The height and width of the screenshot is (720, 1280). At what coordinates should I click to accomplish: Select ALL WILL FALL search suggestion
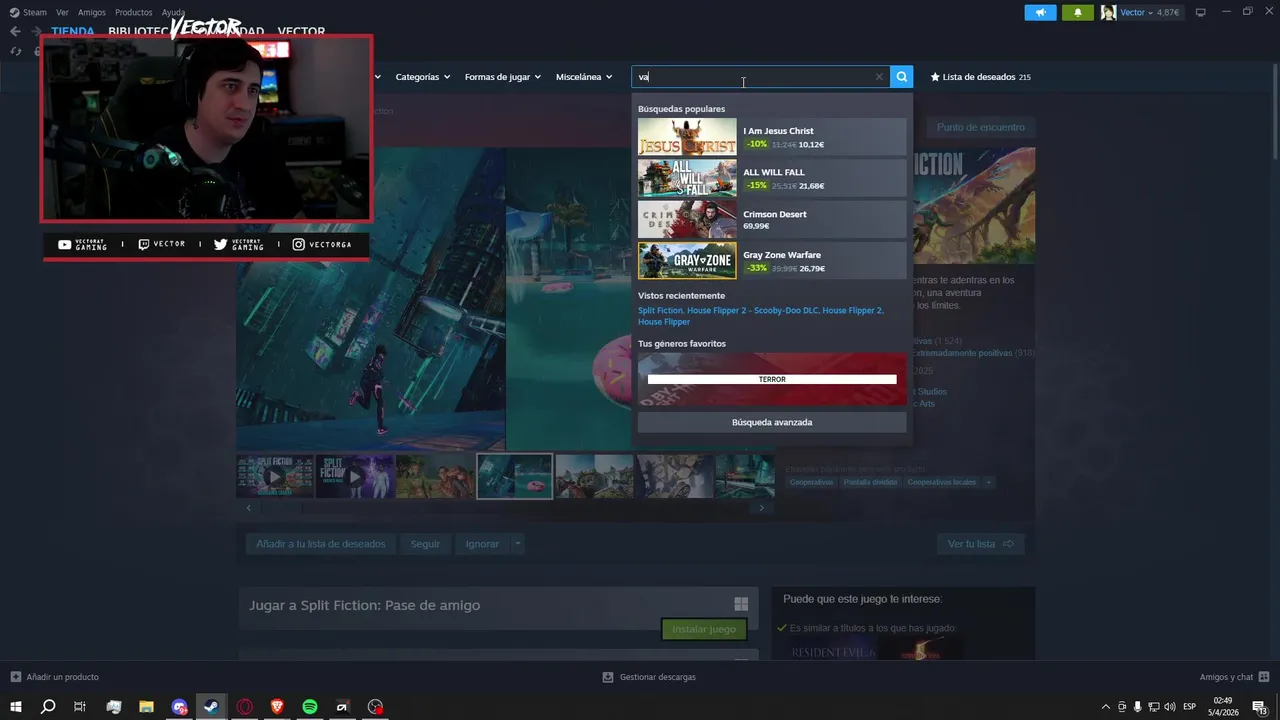coord(772,178)
